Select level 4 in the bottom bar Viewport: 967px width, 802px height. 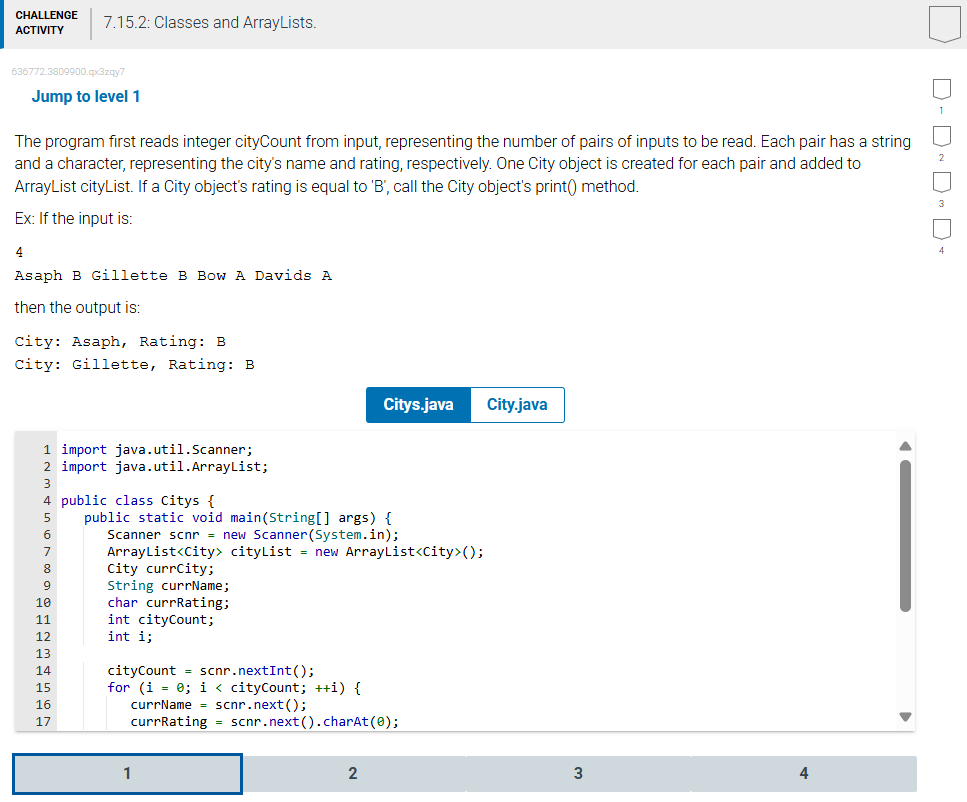pos(804,773)
